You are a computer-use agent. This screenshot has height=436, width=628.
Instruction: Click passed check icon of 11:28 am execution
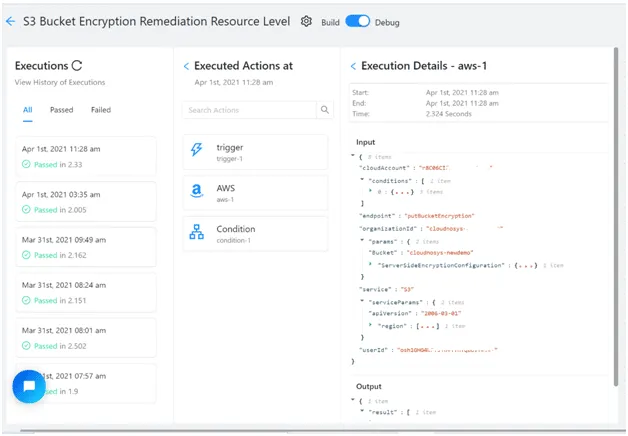(x=26, y=164)
